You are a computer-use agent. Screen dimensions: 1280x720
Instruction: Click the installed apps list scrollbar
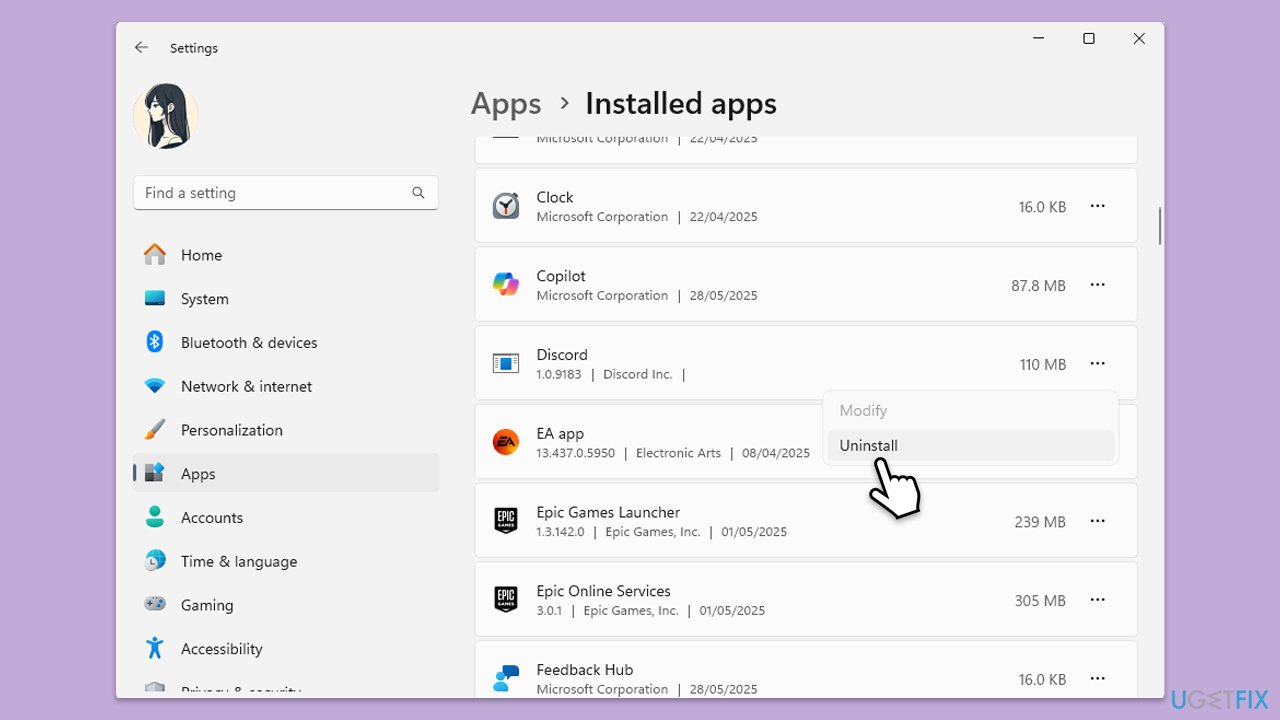pyautogui.click(x=1160, y=226)
